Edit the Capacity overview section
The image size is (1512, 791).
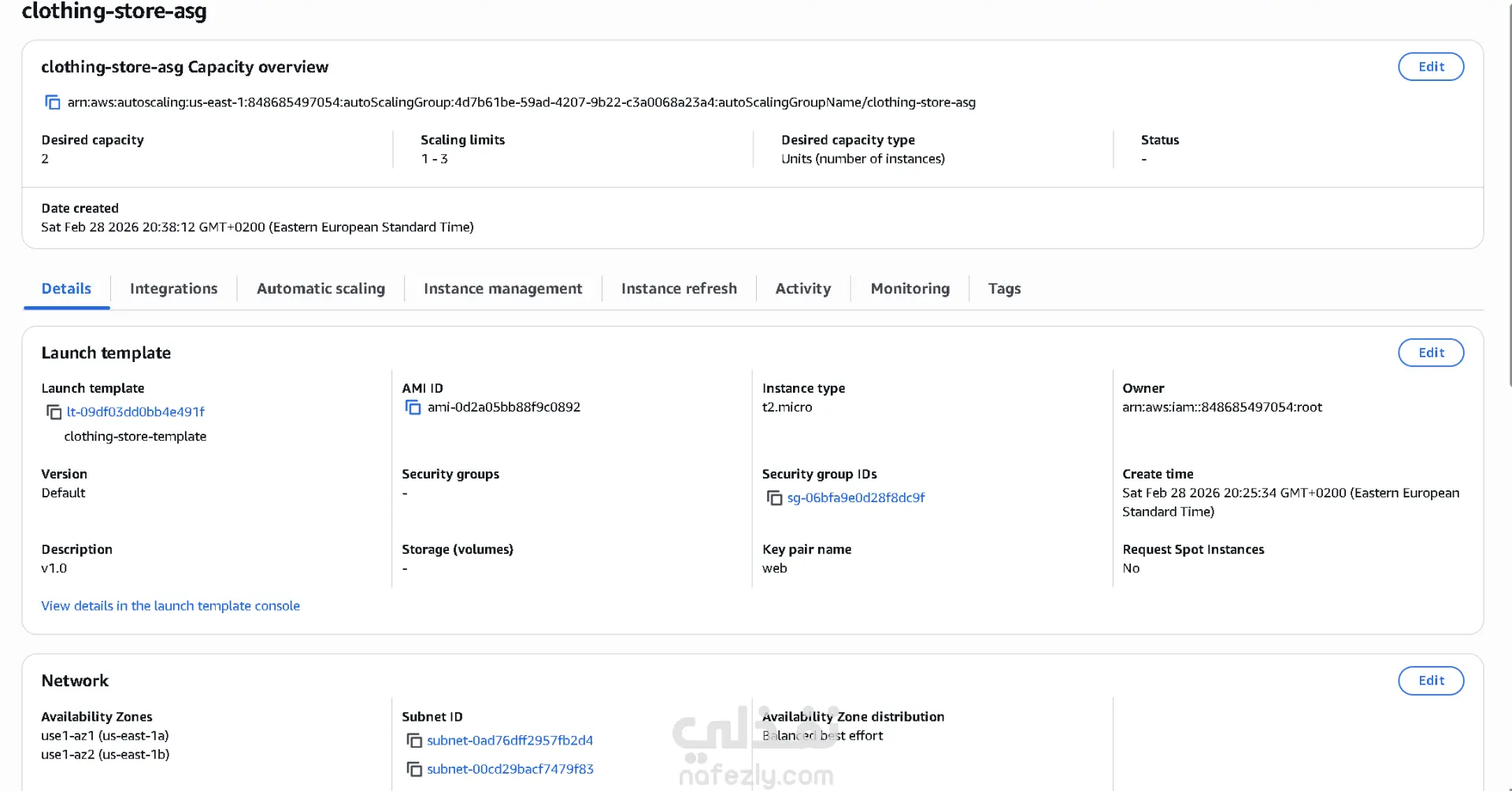pos(1430,67)
